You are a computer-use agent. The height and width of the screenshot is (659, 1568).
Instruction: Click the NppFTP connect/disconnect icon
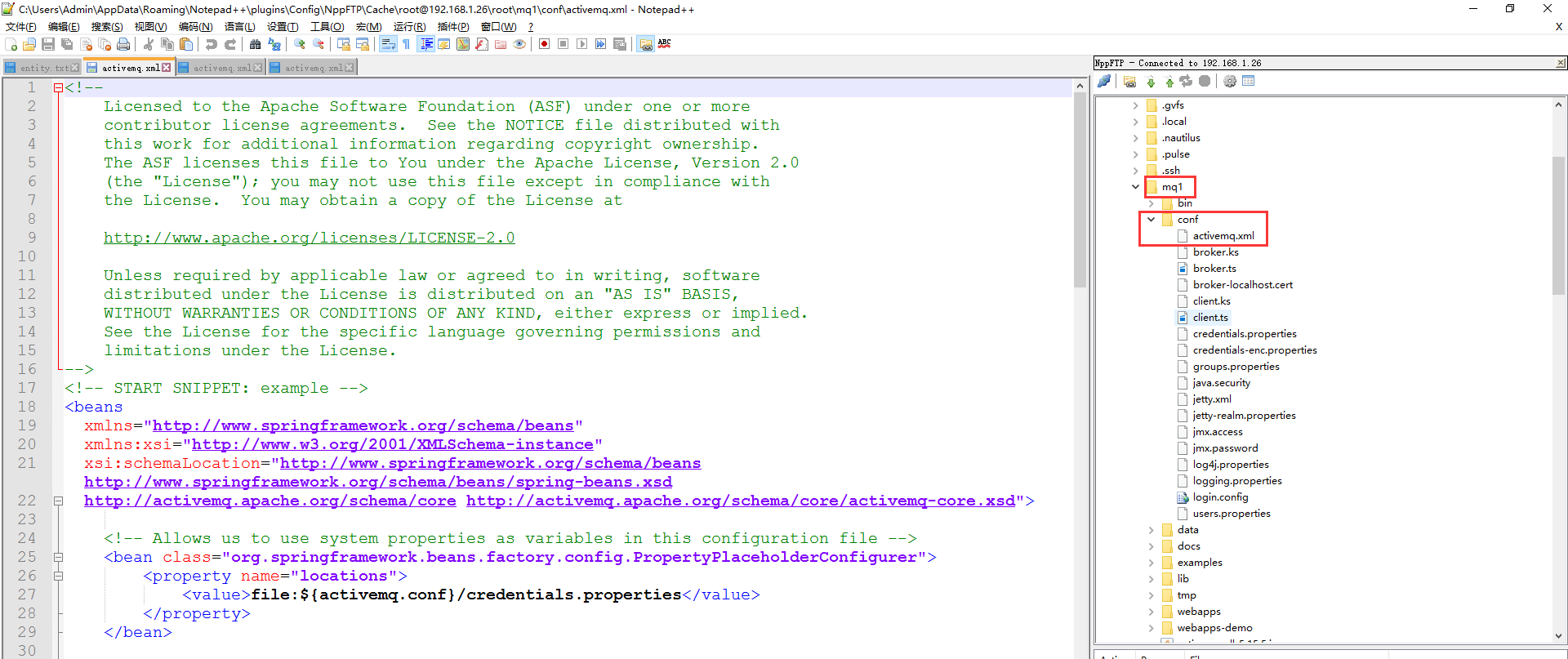1104,81
